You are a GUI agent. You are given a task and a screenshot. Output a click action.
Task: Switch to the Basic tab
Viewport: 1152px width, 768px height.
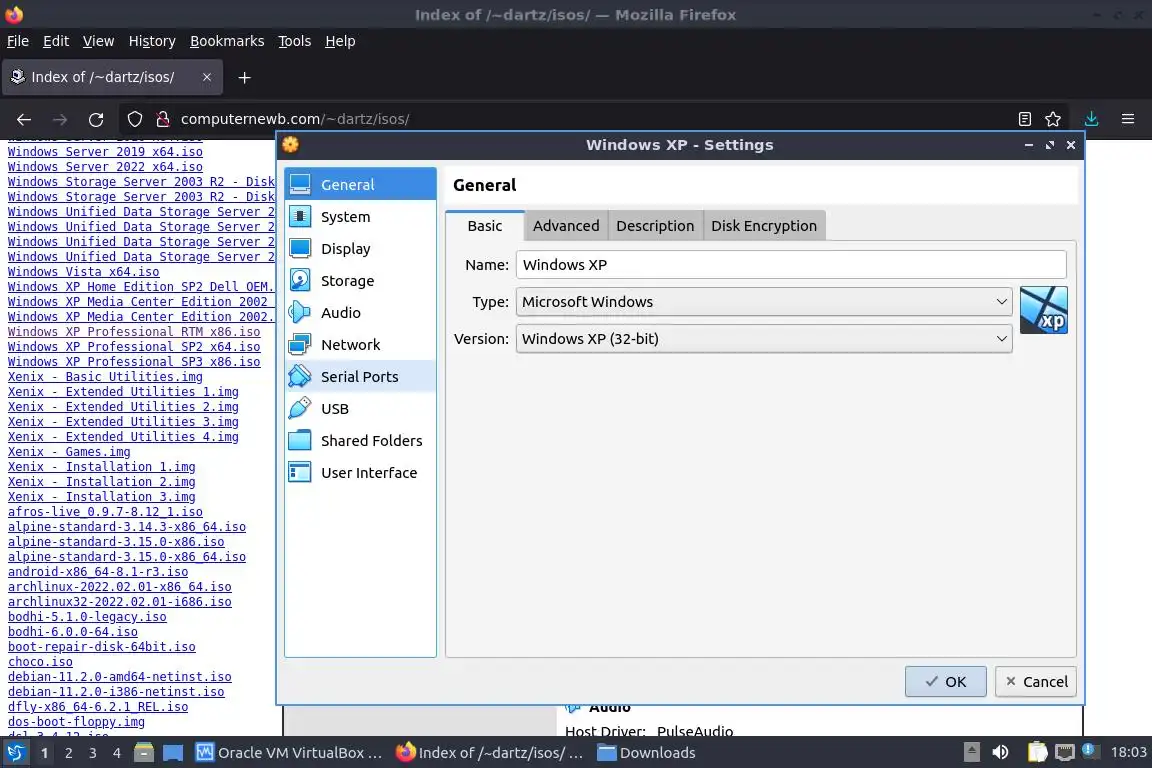(485, 226)
